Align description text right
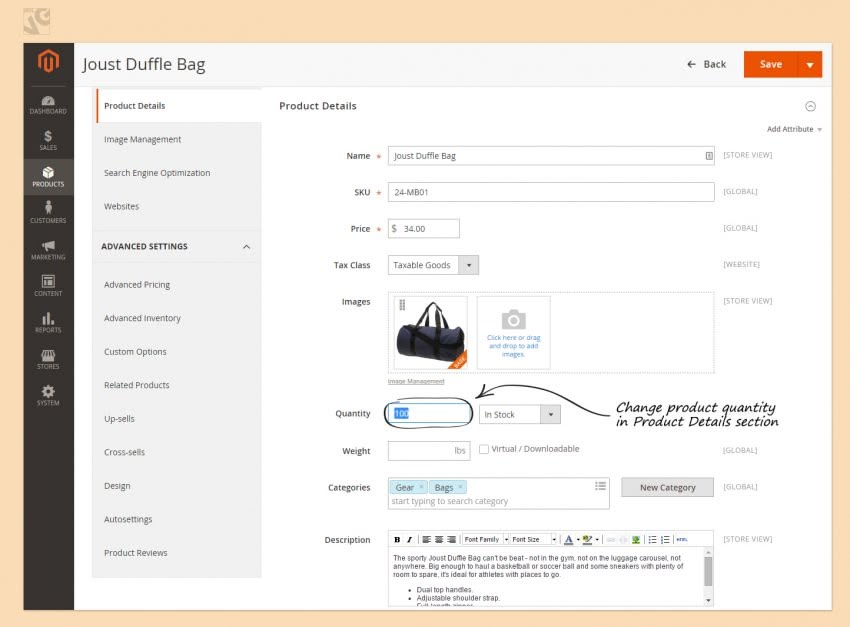 pos(452,540)
